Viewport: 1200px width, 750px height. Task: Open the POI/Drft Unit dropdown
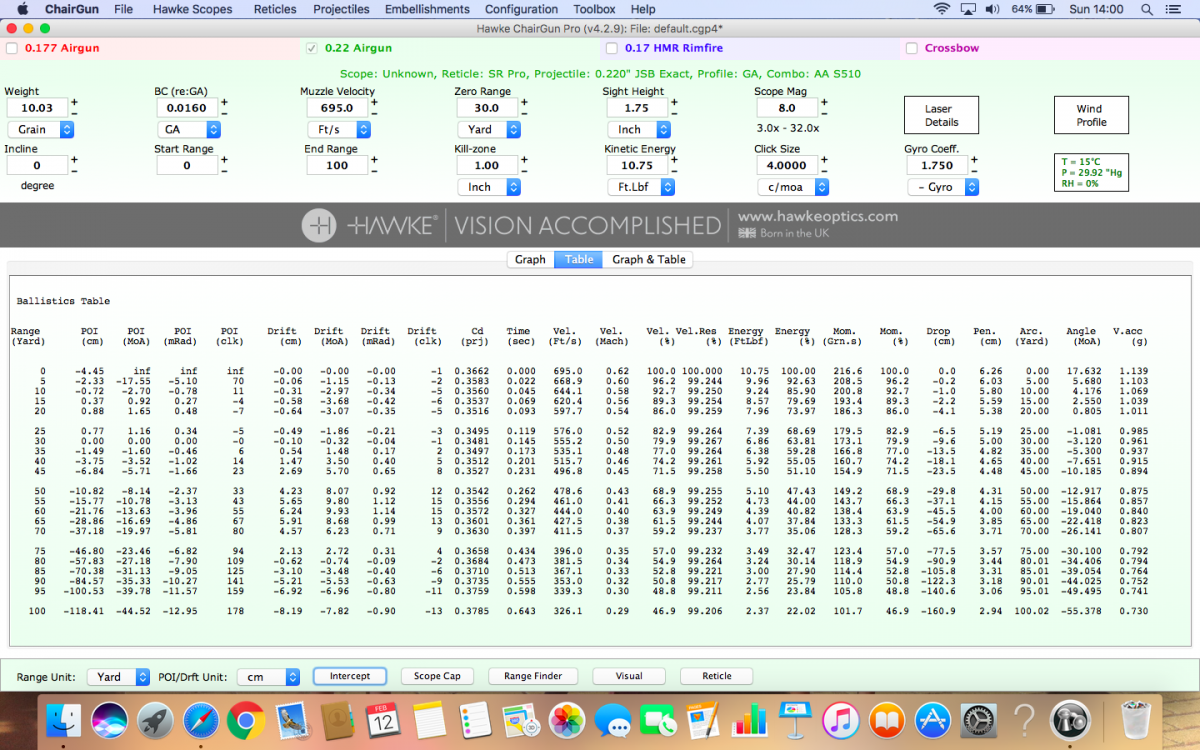(268, 677)
